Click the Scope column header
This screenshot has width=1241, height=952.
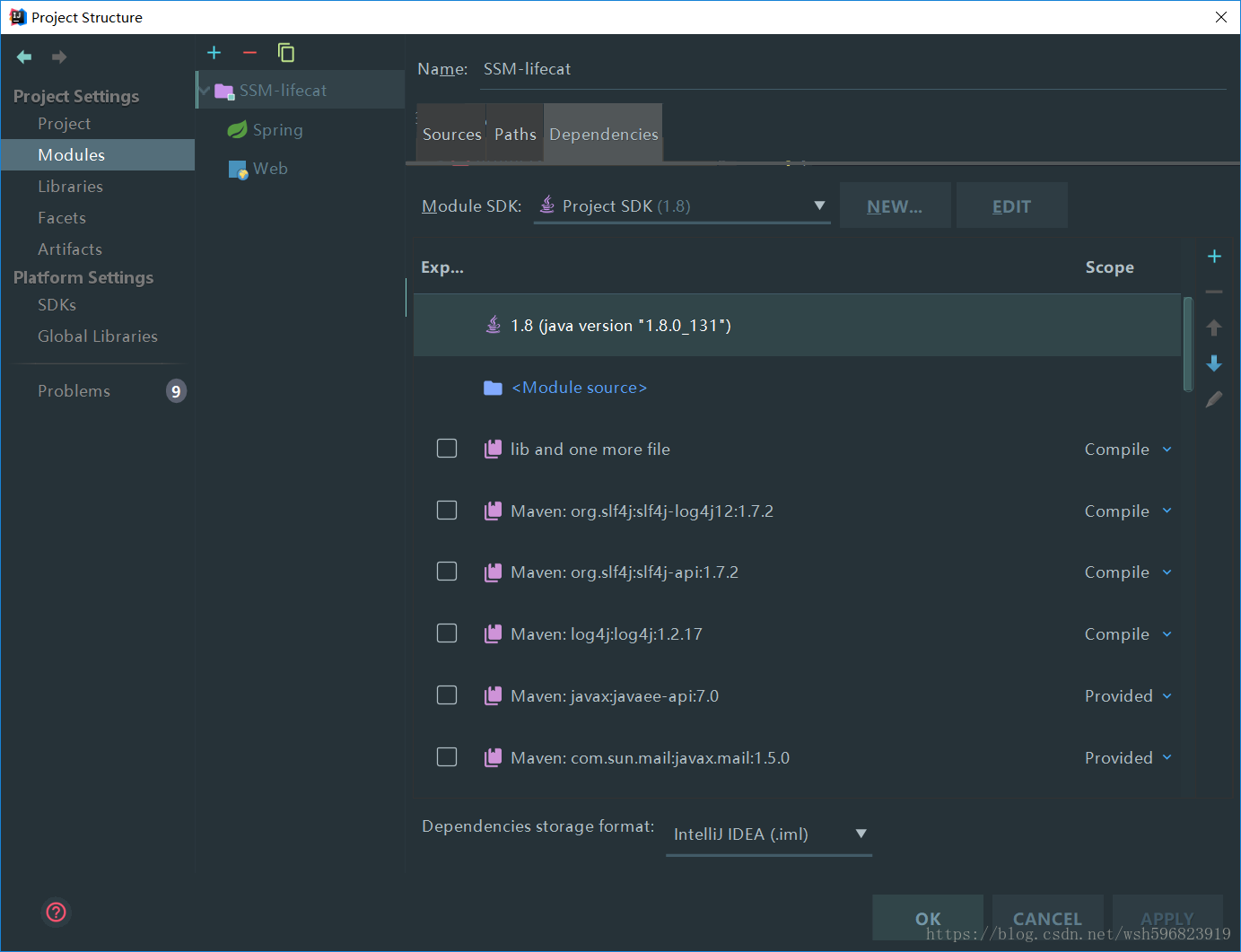click(x=1109, y=267)
